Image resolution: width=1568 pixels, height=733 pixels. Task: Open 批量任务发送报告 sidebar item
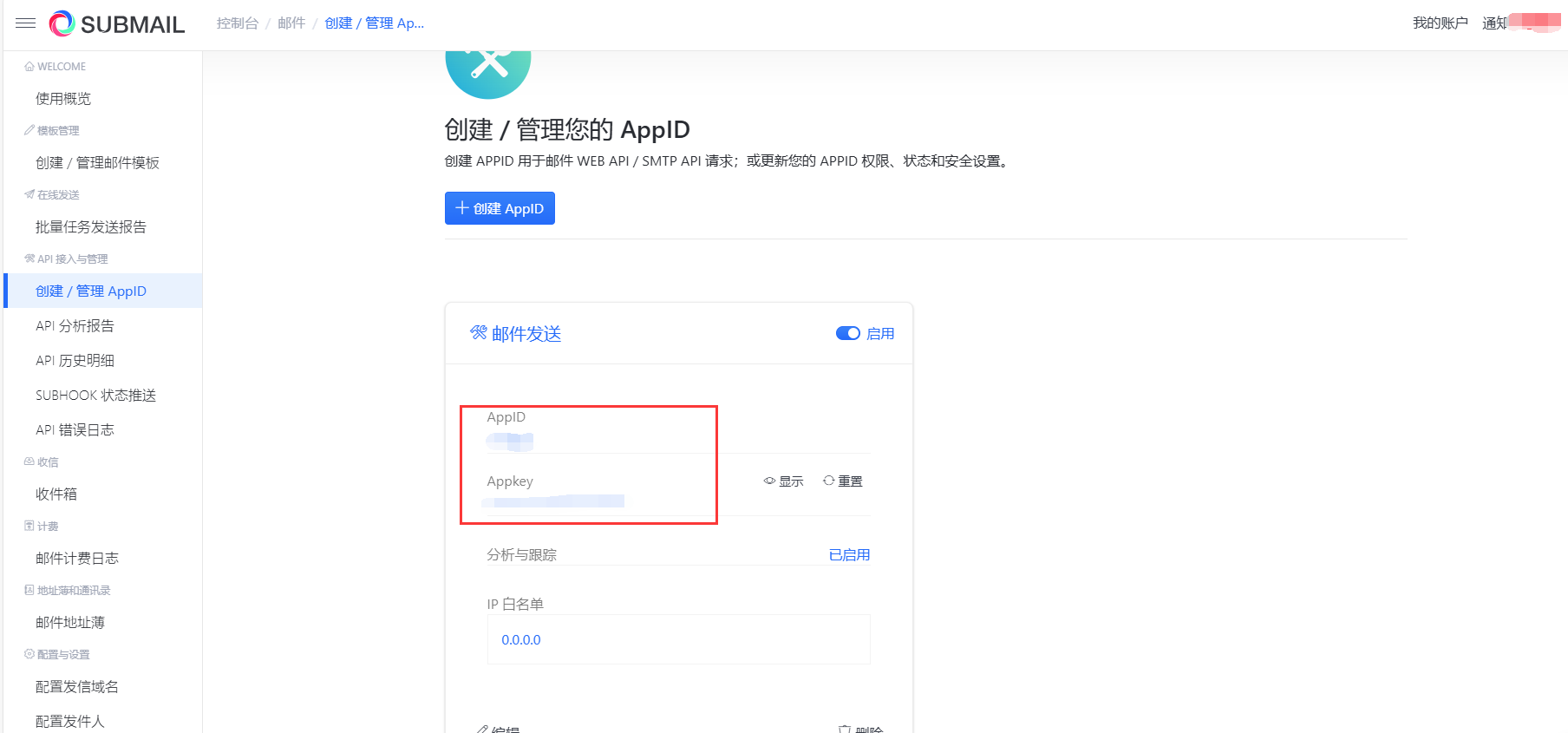click(91, 227)
